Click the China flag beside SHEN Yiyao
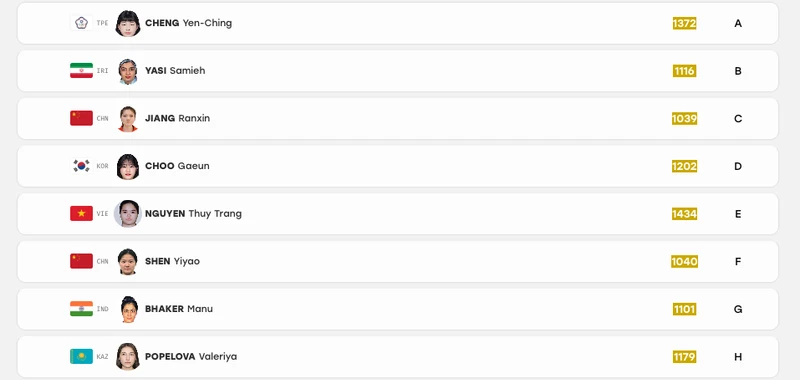Image resolution: width=800 pixels, height=380 pixels. click(82, 261)
